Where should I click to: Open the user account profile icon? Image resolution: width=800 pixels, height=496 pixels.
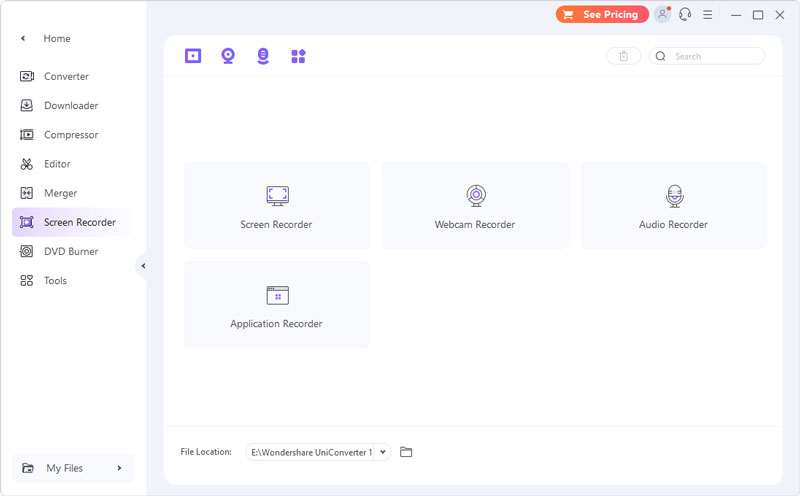[x=662, y=14]
